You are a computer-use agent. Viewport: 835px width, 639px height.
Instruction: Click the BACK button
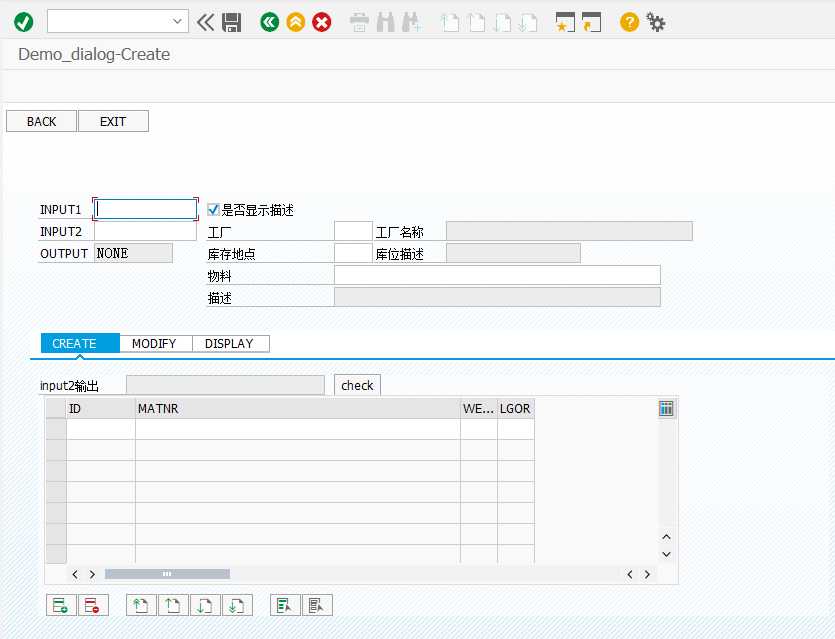pos(42,121)
